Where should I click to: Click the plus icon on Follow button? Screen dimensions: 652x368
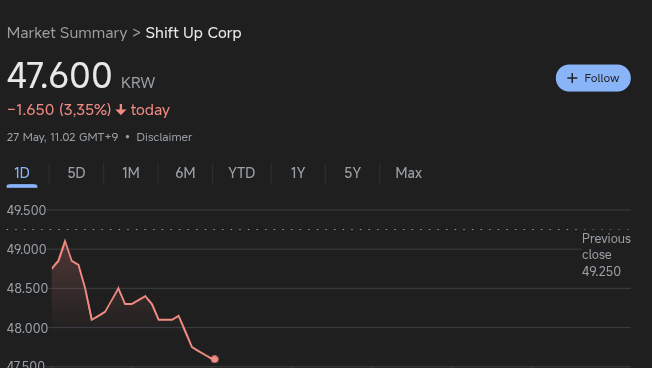(572, 78)
